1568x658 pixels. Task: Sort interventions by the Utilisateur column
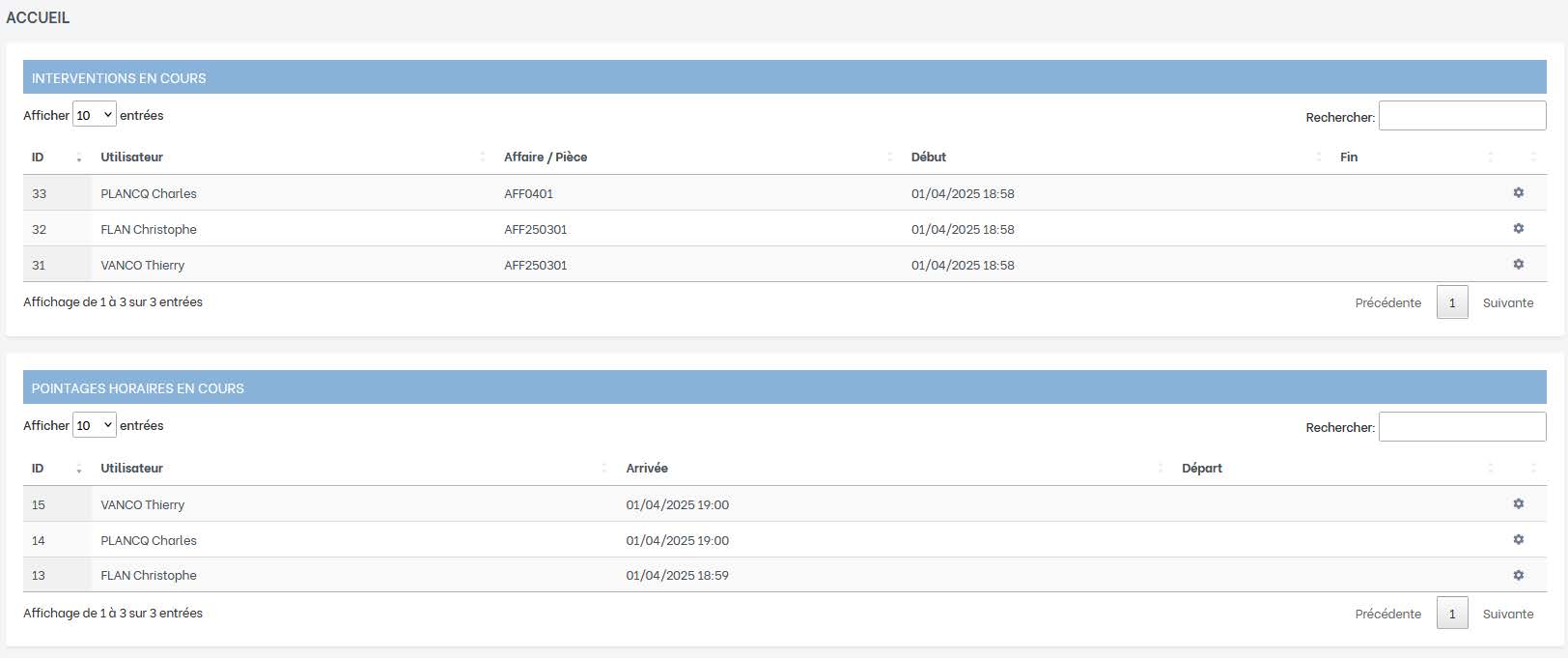[294, 157]
